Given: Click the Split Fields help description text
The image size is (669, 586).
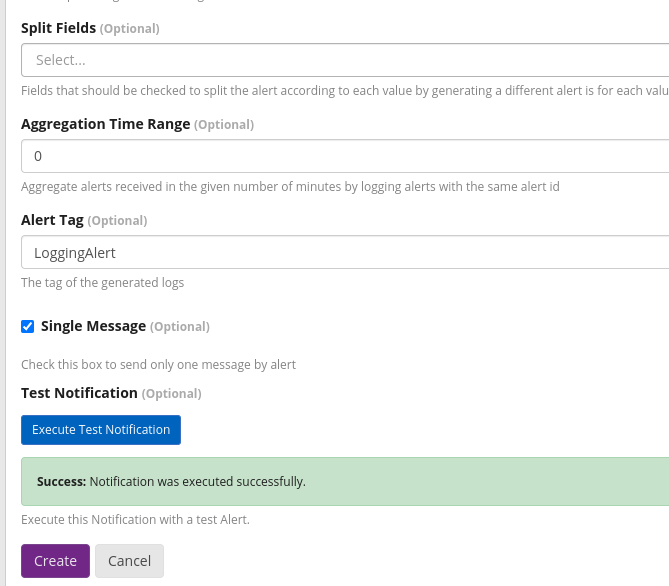Looking at the screenshot, I should (x=344, y=90).
